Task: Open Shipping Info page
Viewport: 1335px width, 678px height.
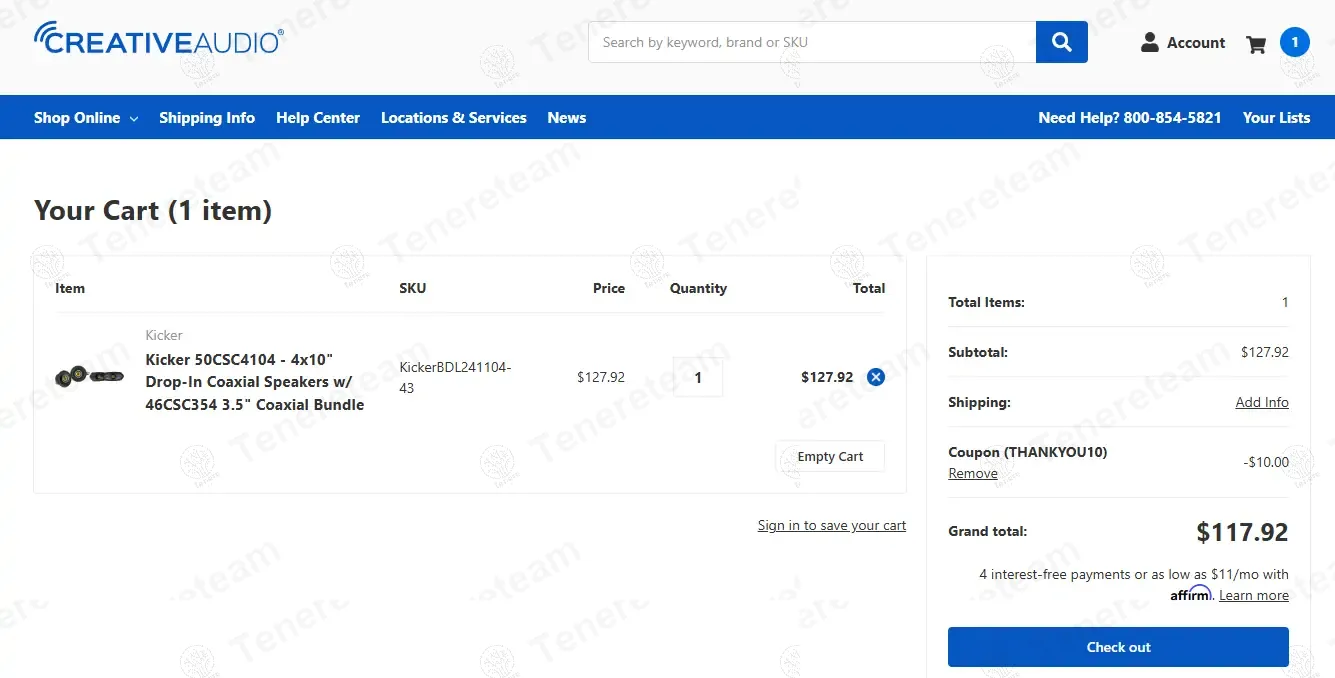Action: coord(207,118)
